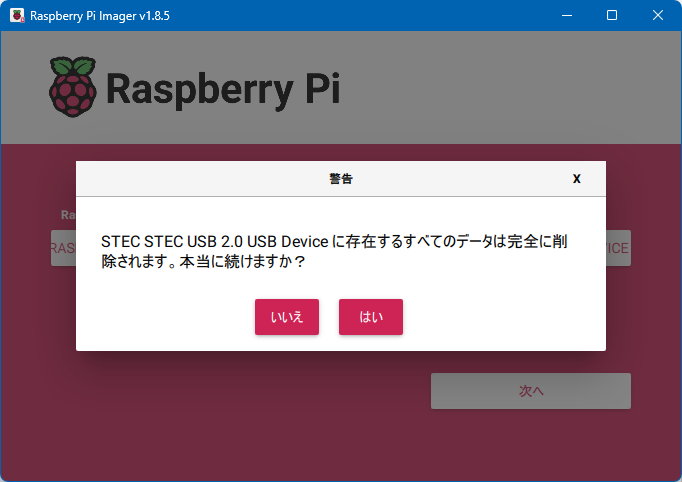The width and height of the screenshot is (682, 482).
Task: Maximize the Raspberry Pi Imager window
Action: 612,15
